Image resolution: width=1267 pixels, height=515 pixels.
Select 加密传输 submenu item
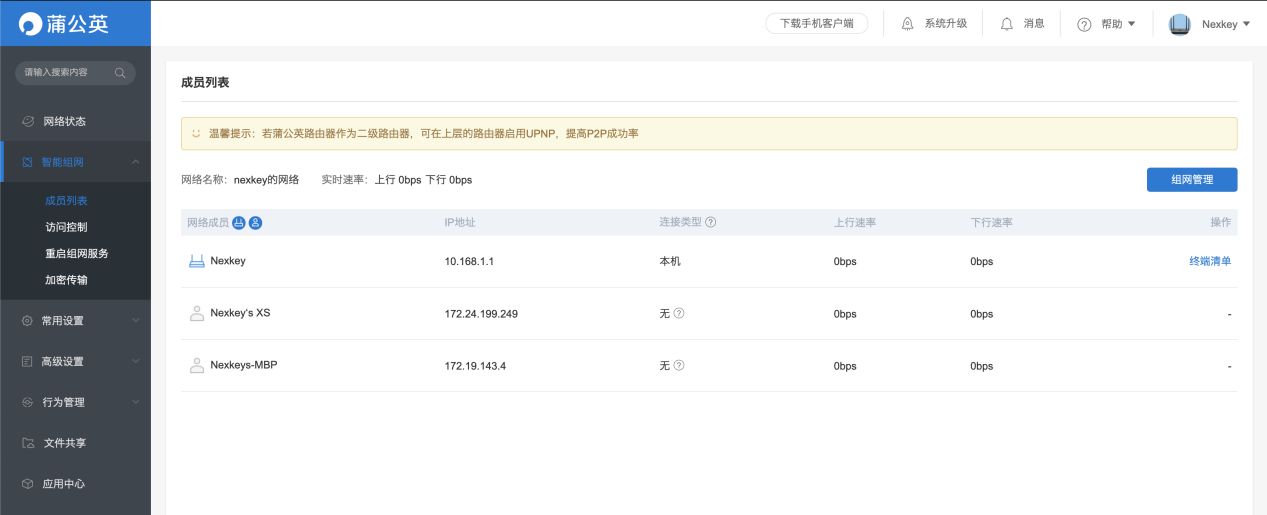point(66,280)
